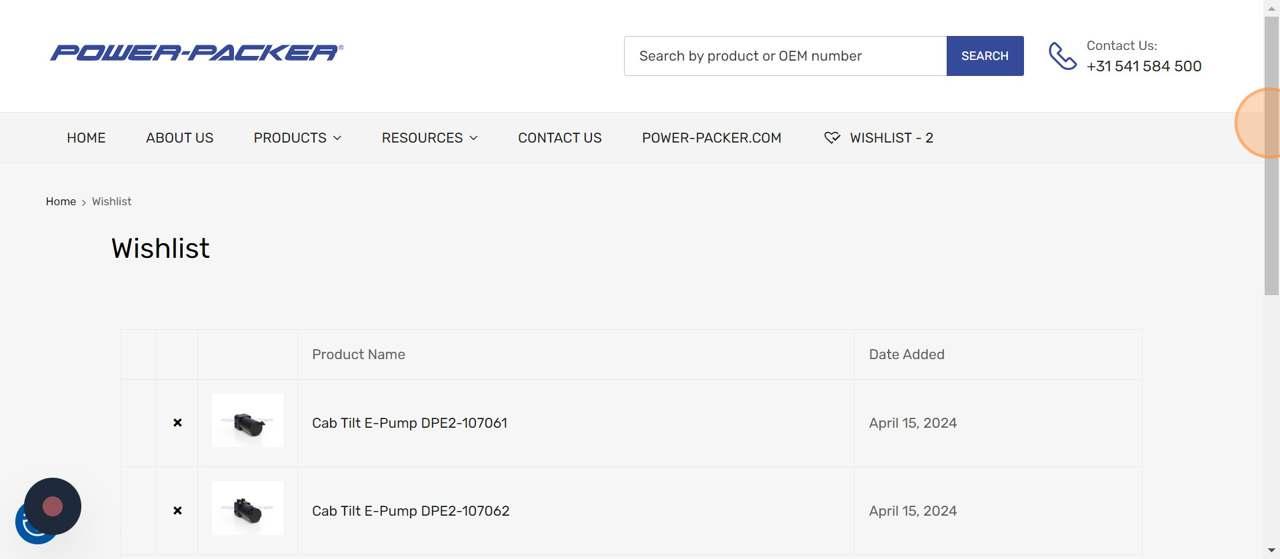Screen dimensions: 1280x559
Task: Click the wishlist heart icon
Action: 832,138
